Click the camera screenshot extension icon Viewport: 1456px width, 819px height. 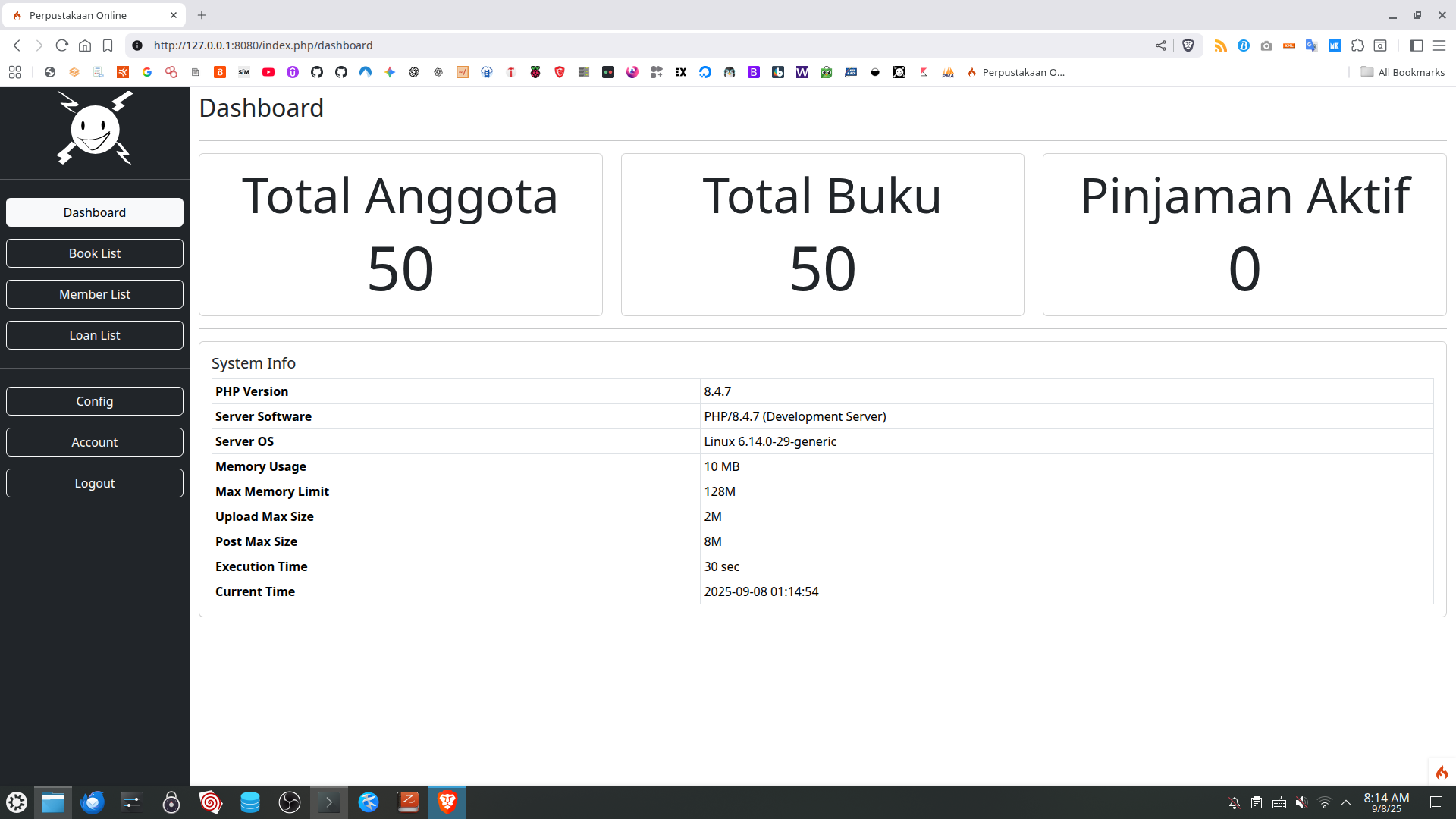click(1266, 45)
